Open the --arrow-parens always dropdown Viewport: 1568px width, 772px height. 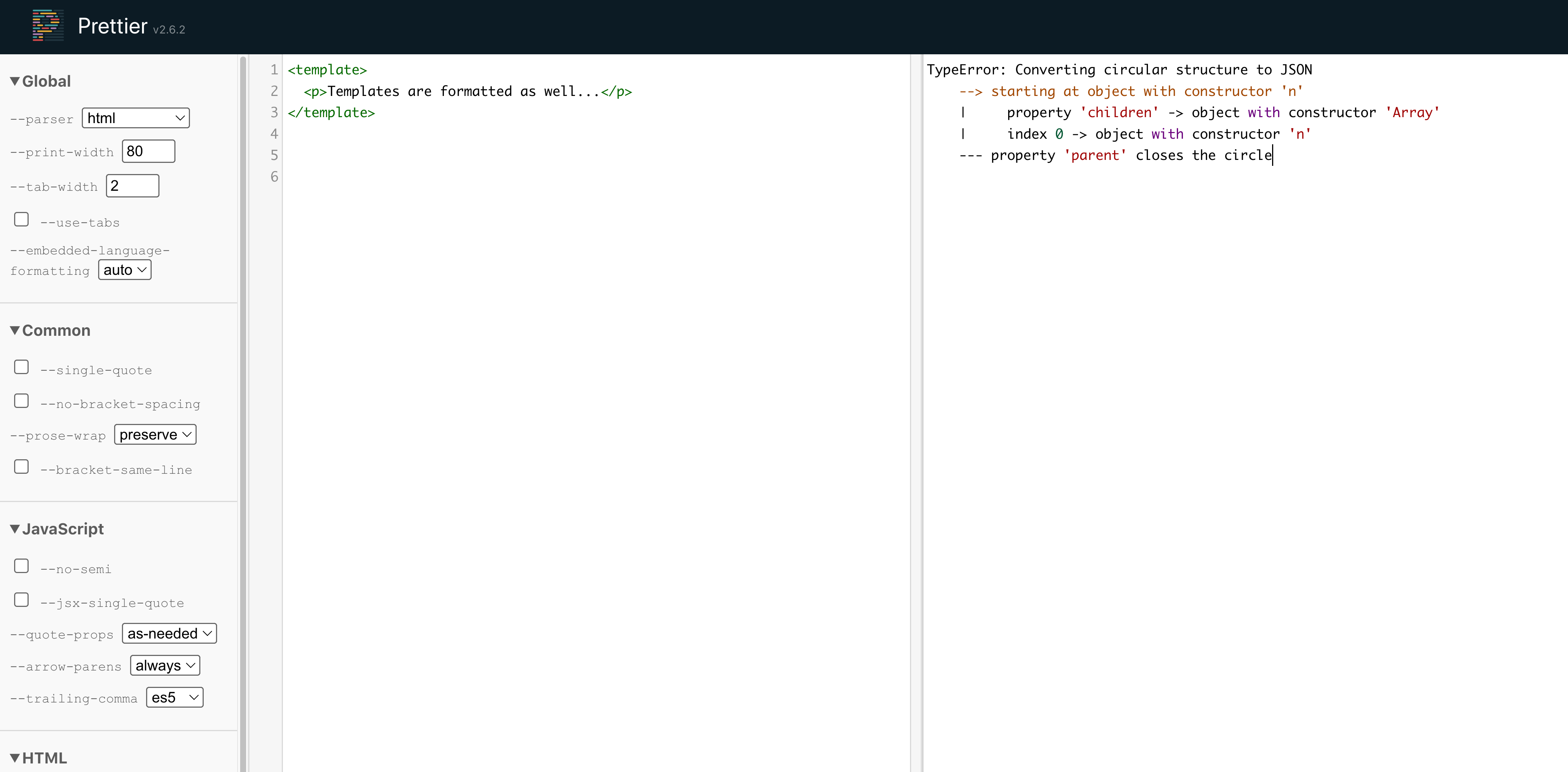[x=165, y=665]
